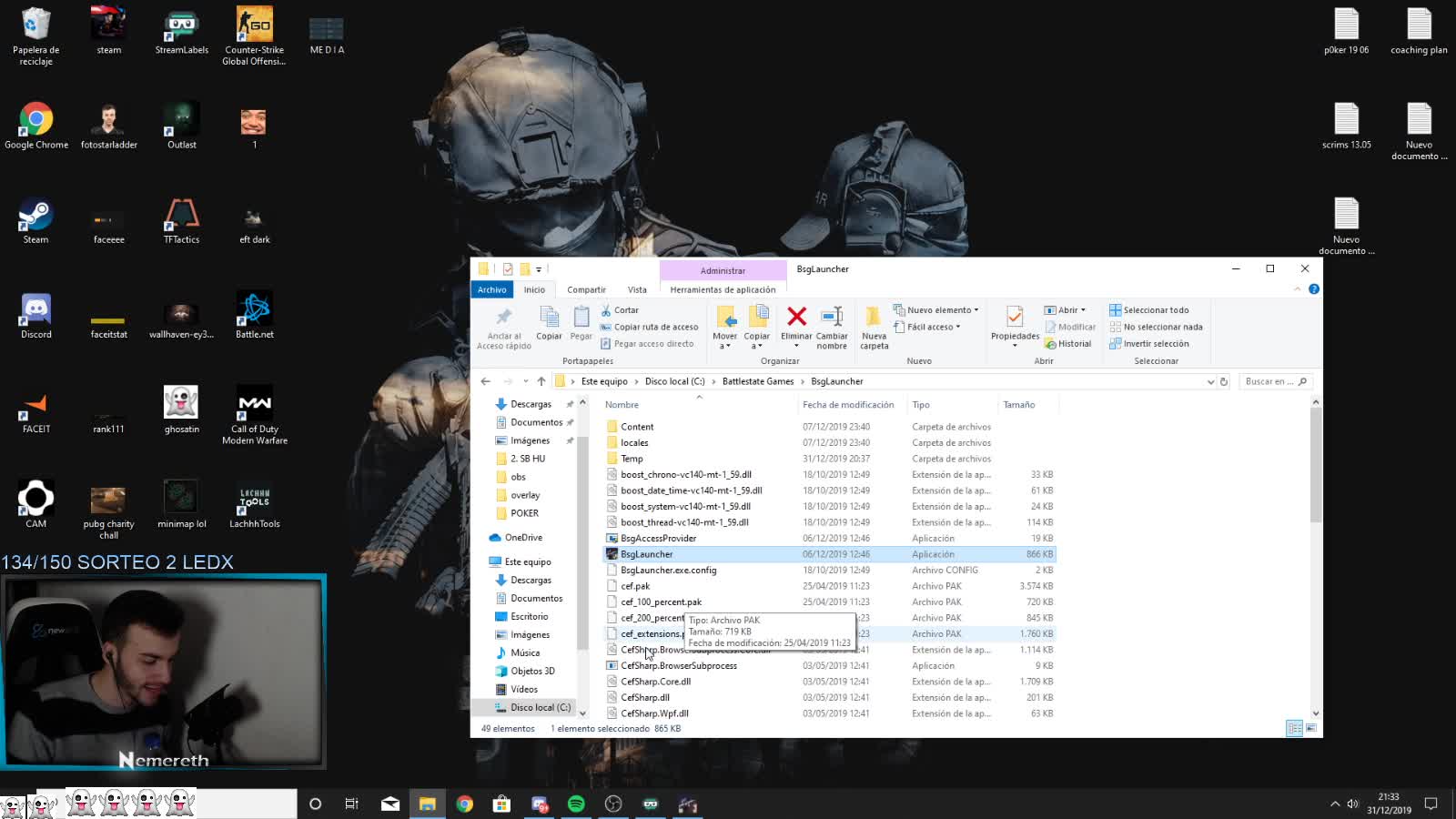Open Propiedades of selected file
Image resolution: width=1456 pixels, height=819 pixels.
[x=1015, y=326]
